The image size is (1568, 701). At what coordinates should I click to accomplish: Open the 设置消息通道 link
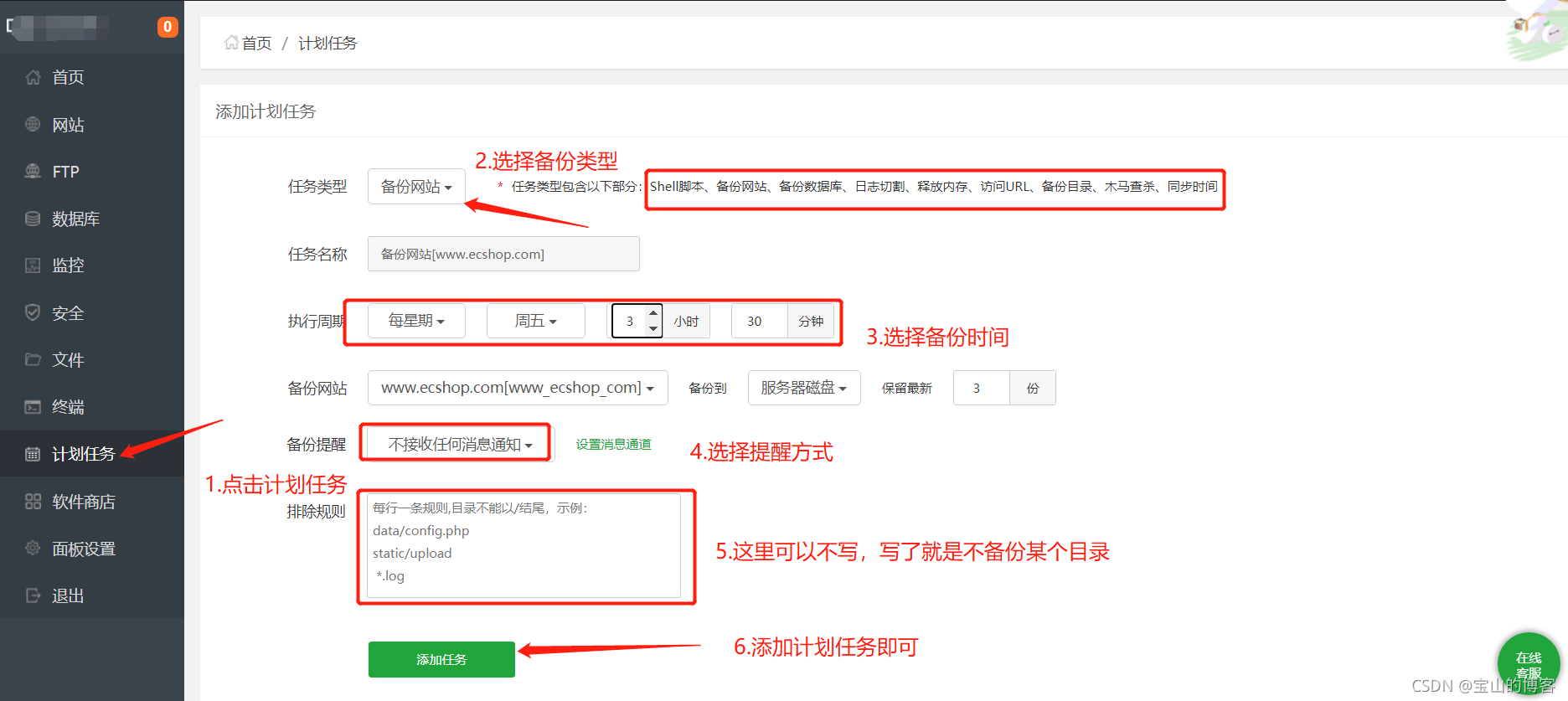(613, 445)
